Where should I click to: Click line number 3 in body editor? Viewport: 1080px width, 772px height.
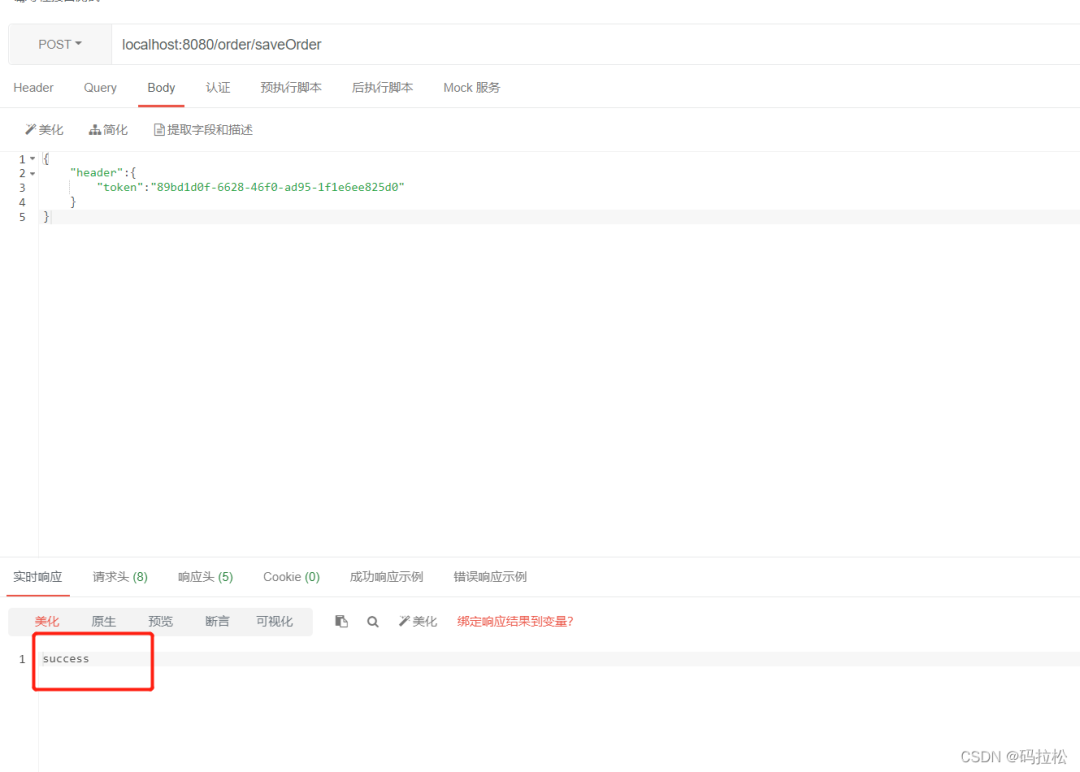[x=22, y=188]
